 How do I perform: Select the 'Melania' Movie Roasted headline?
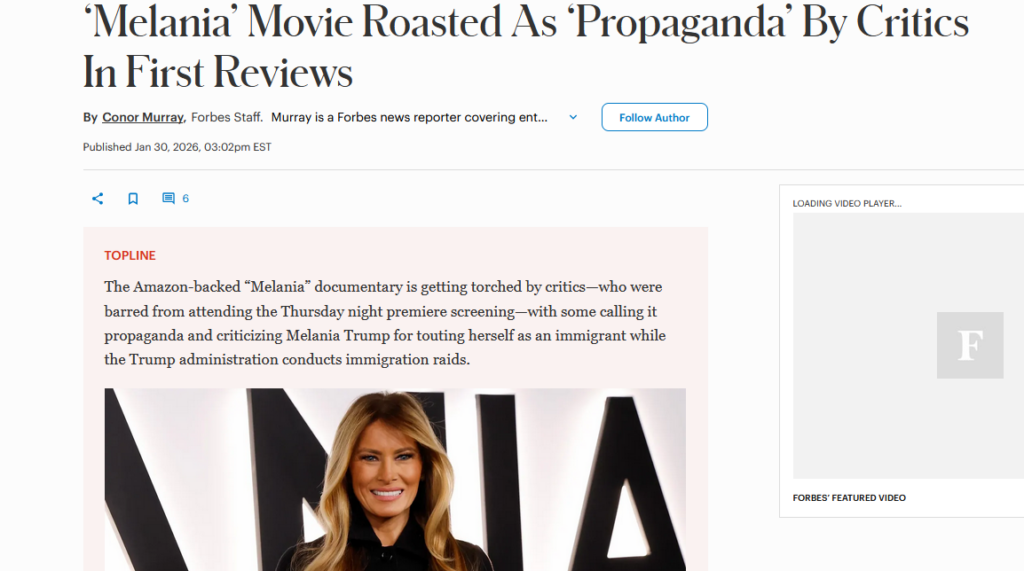tap(526, 46)
